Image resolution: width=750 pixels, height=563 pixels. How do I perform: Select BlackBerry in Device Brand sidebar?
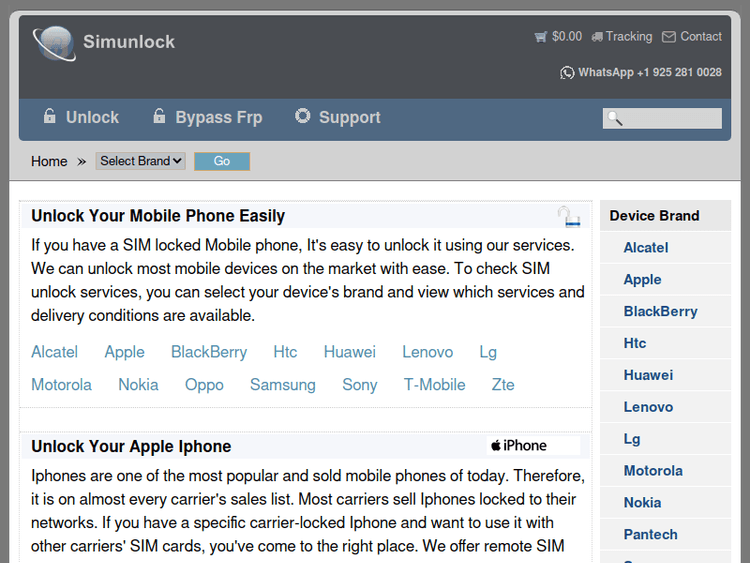click(x=660, y=311)
